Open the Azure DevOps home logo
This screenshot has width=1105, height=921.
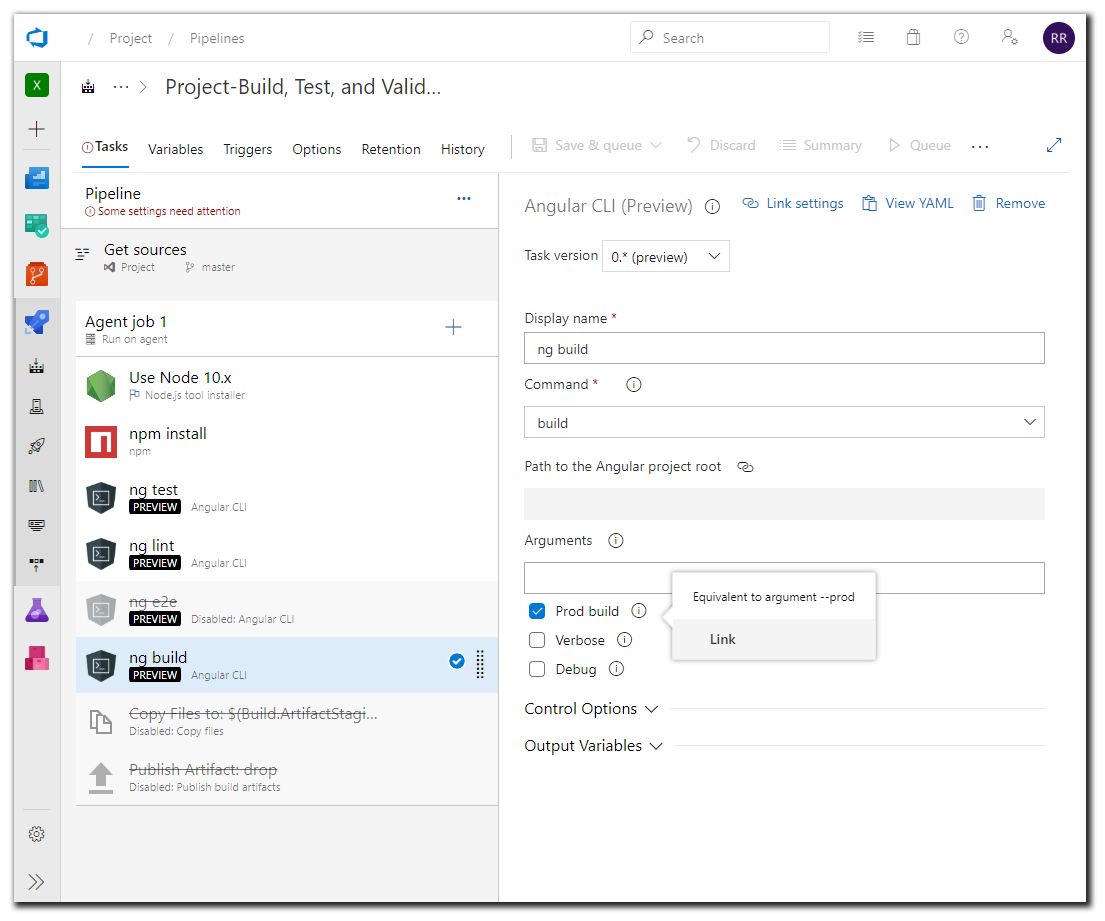click(37, 38)
